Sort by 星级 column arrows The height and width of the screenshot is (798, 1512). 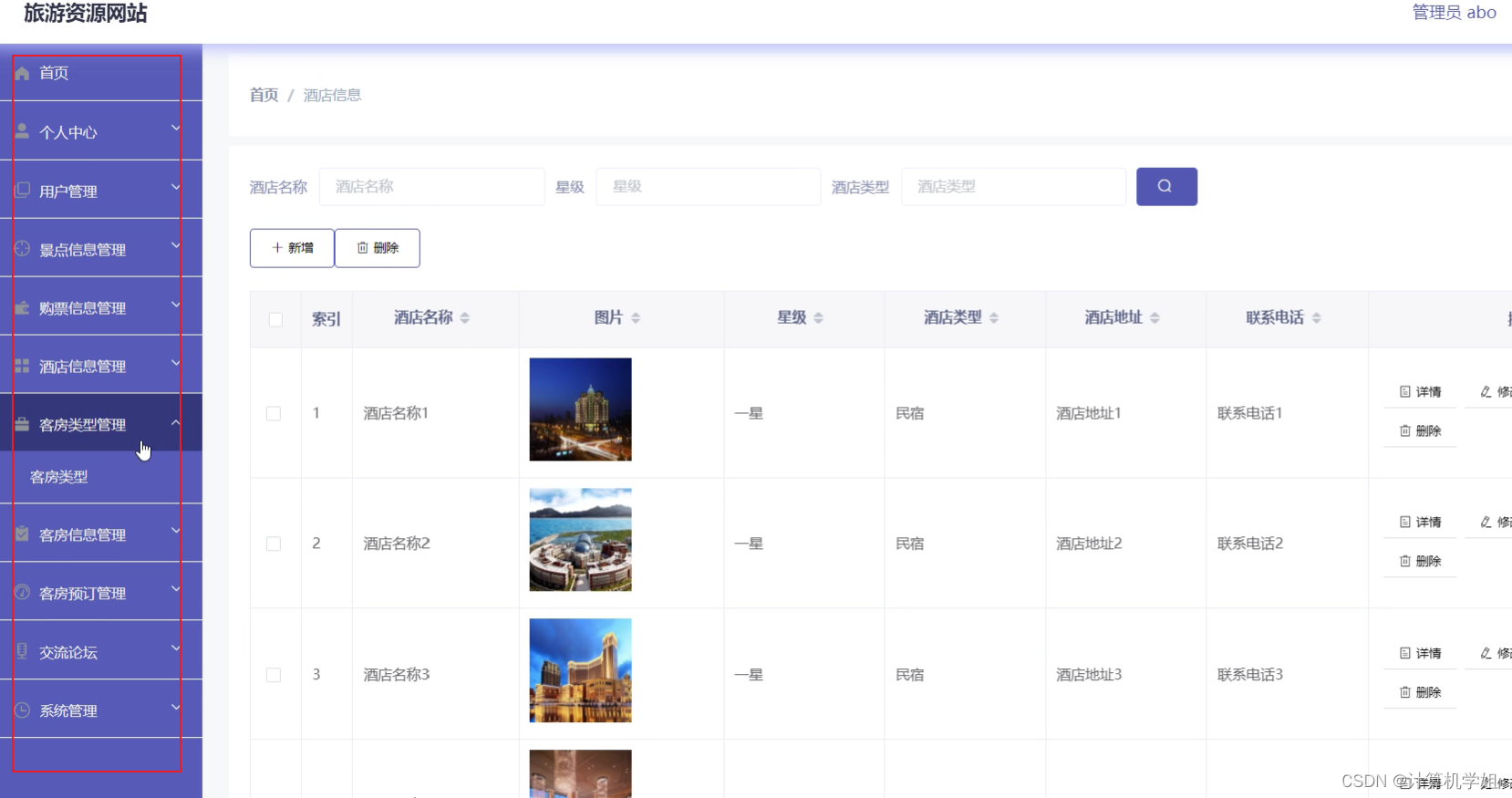tap(818, 317)
